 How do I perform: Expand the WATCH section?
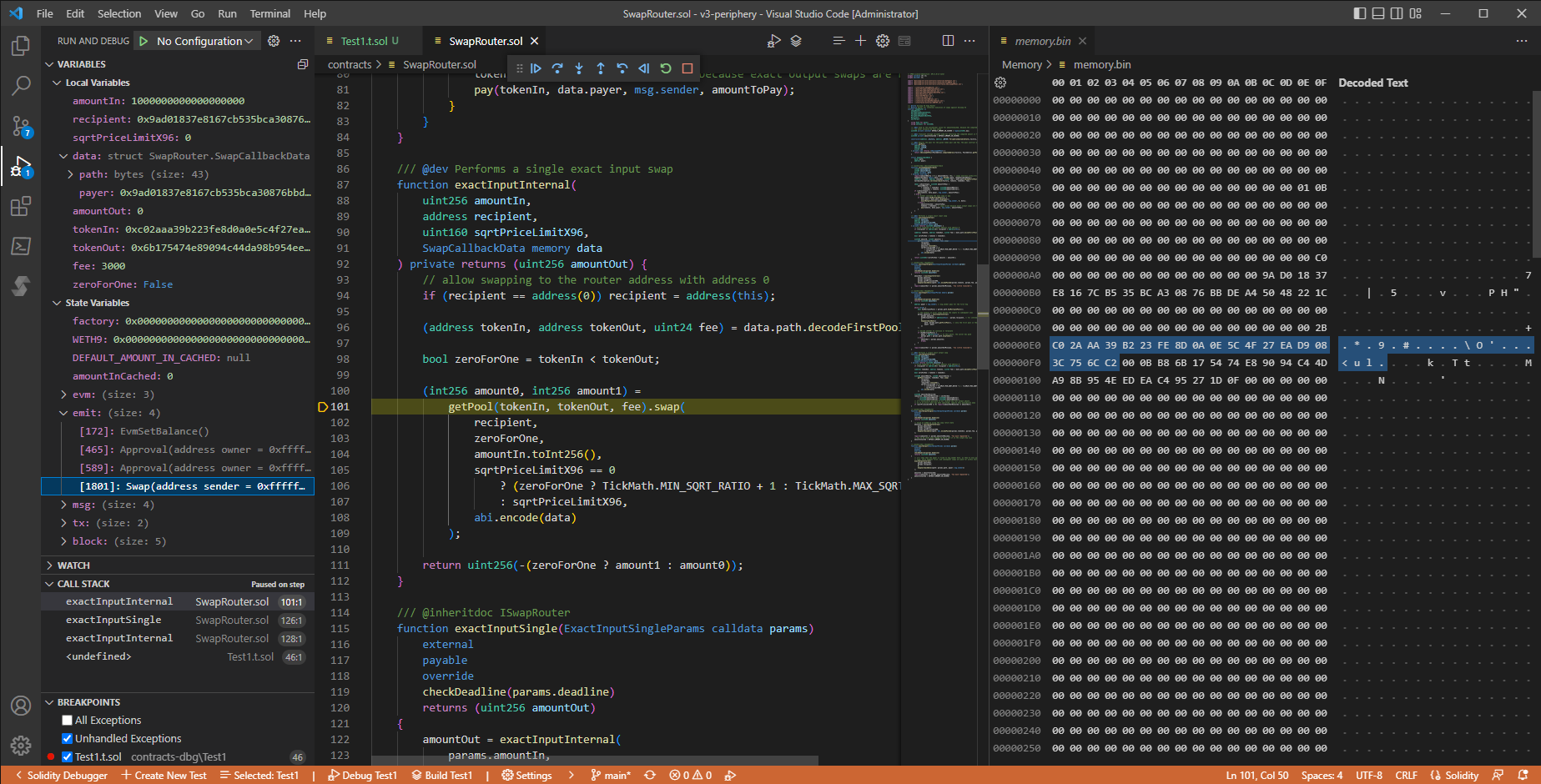73,565
